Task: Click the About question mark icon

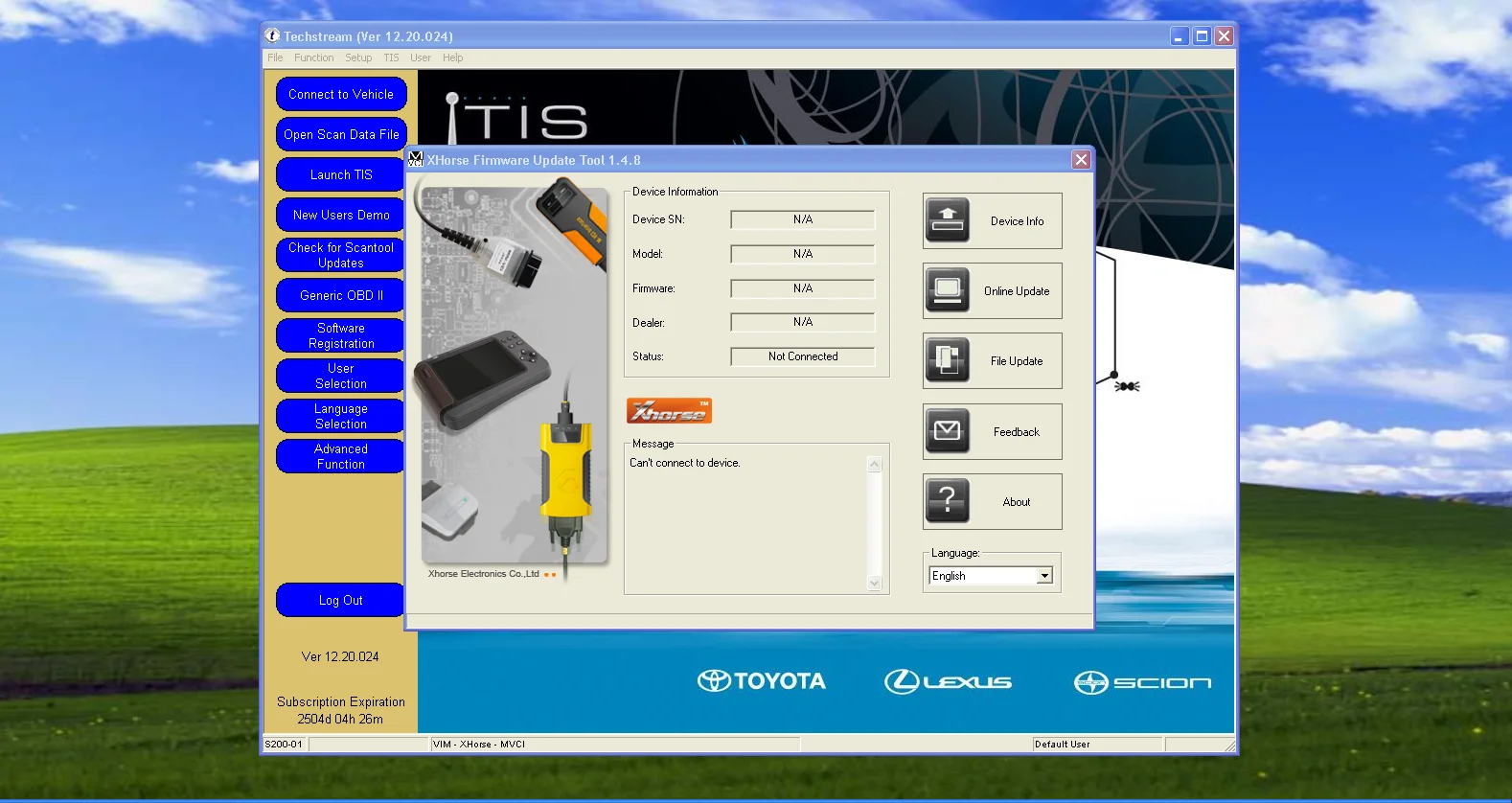Action: (x=947, y=501)
